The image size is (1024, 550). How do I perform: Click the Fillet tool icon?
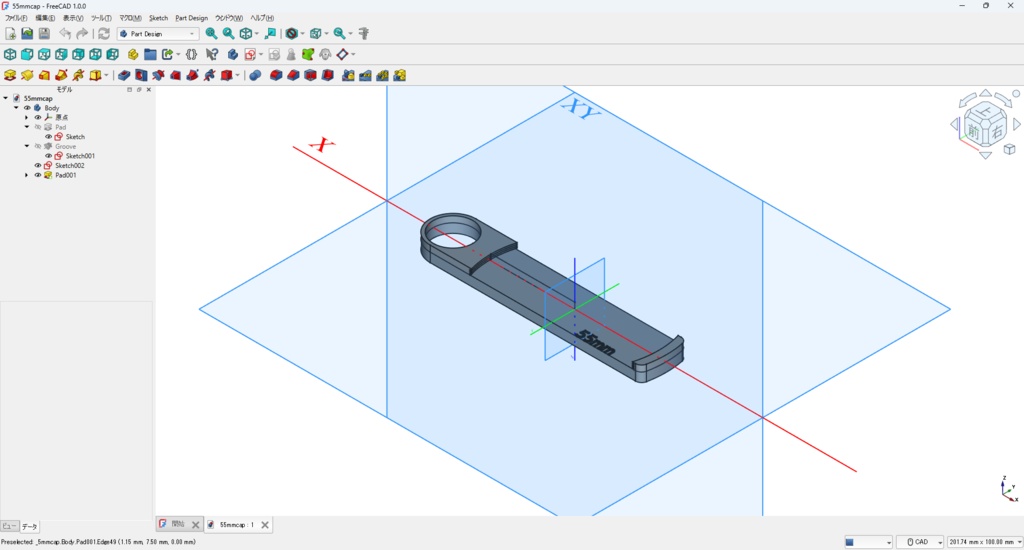coord(276,75)
